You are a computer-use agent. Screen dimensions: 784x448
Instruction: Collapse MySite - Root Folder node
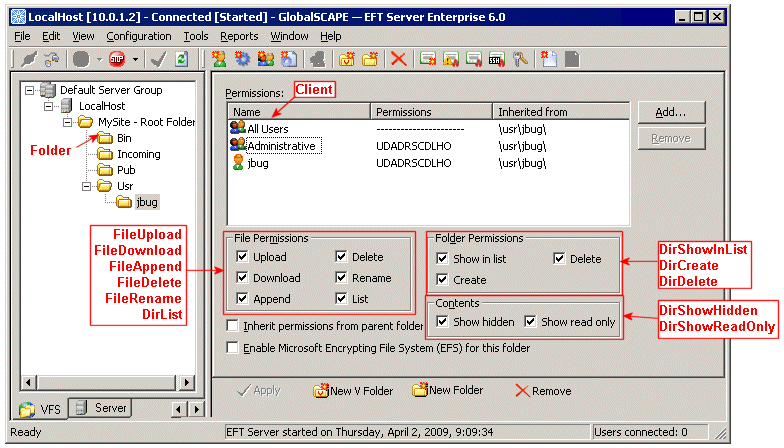point(68,122)
